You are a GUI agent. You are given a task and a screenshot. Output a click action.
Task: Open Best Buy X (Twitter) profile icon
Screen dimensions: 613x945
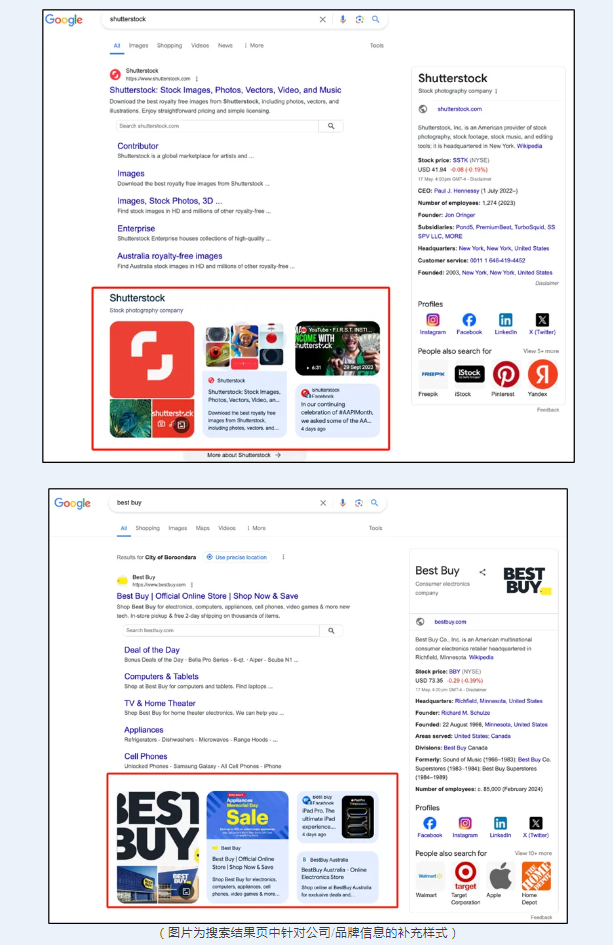pos(536,823)
